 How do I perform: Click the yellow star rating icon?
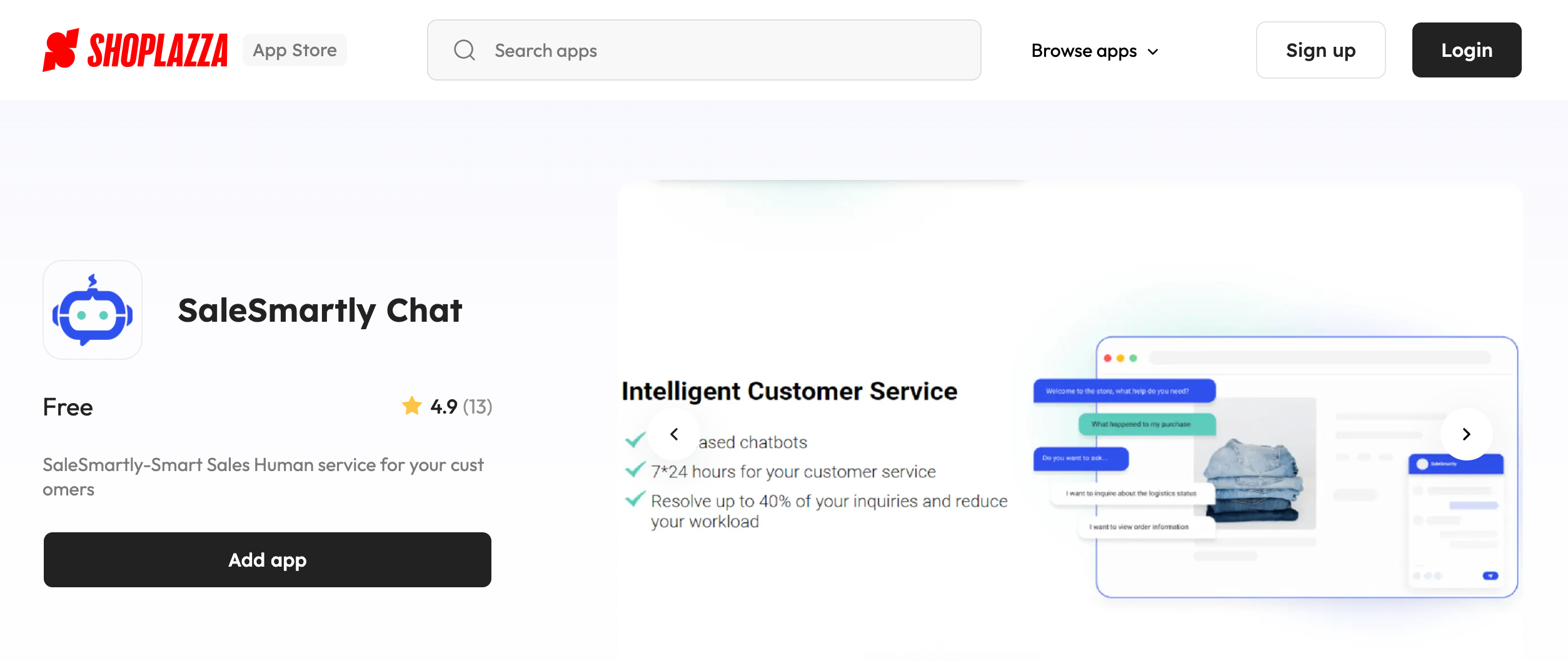(x=412, y=406)
